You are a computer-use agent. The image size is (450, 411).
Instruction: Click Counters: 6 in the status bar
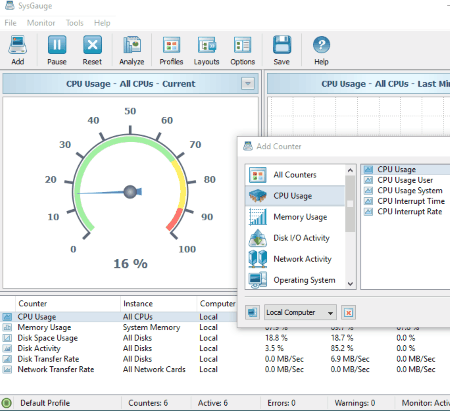pyautogui.click(x=148, y=403)
